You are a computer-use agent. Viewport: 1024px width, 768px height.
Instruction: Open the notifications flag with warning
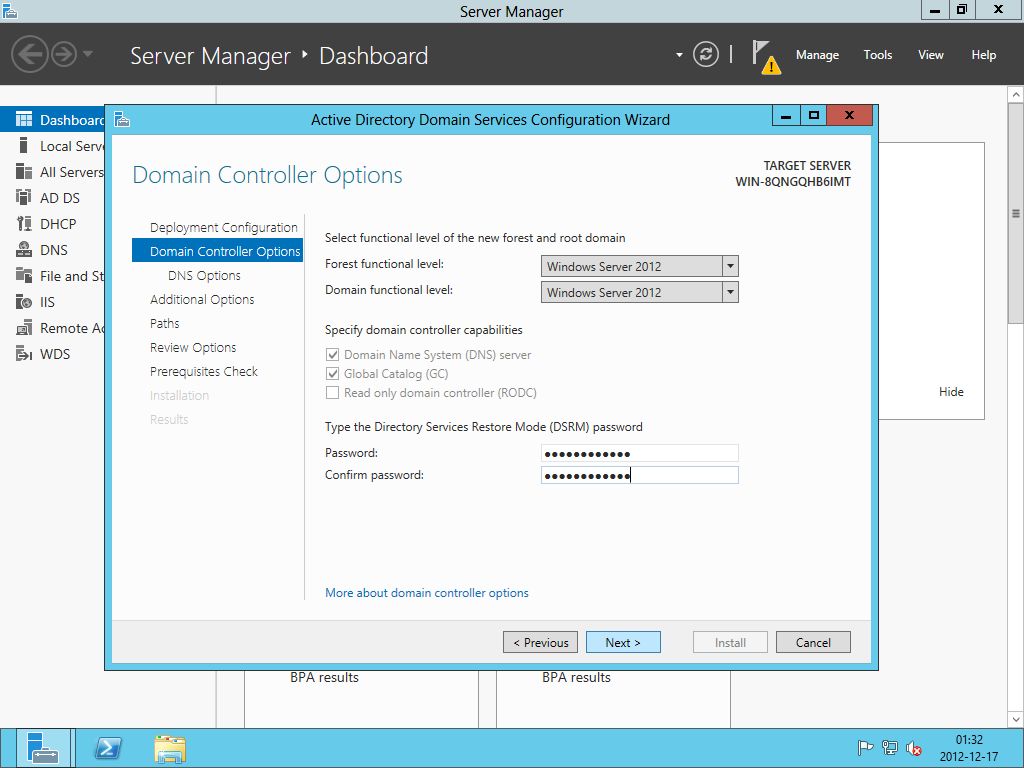pos(765,57)
